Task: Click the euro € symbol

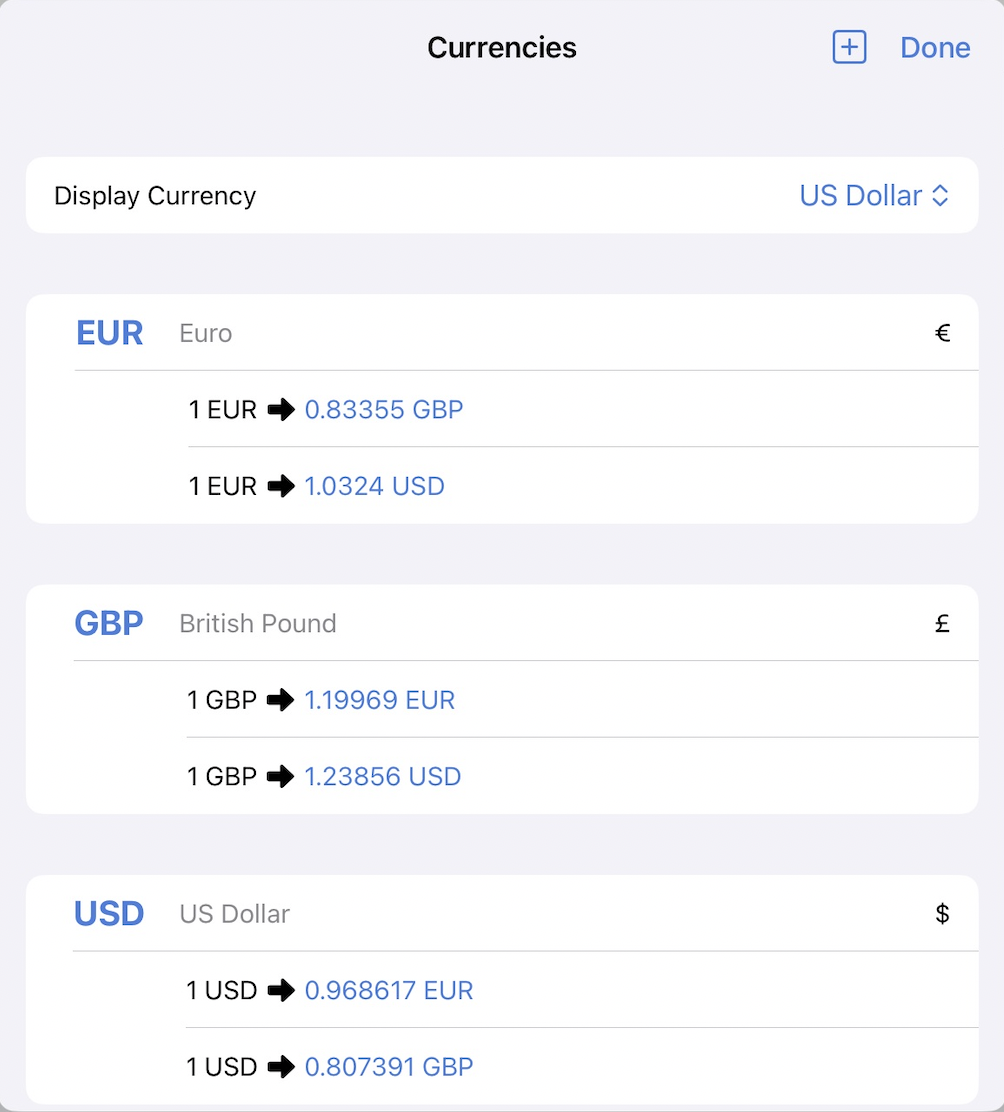Action: click(942, 333)
